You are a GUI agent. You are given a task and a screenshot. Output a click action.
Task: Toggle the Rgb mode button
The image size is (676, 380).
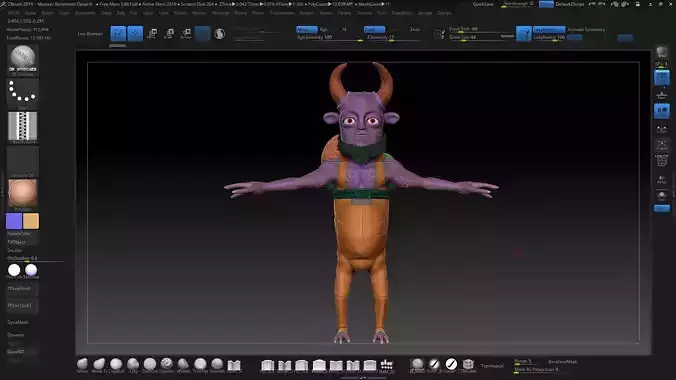(323, 29)
